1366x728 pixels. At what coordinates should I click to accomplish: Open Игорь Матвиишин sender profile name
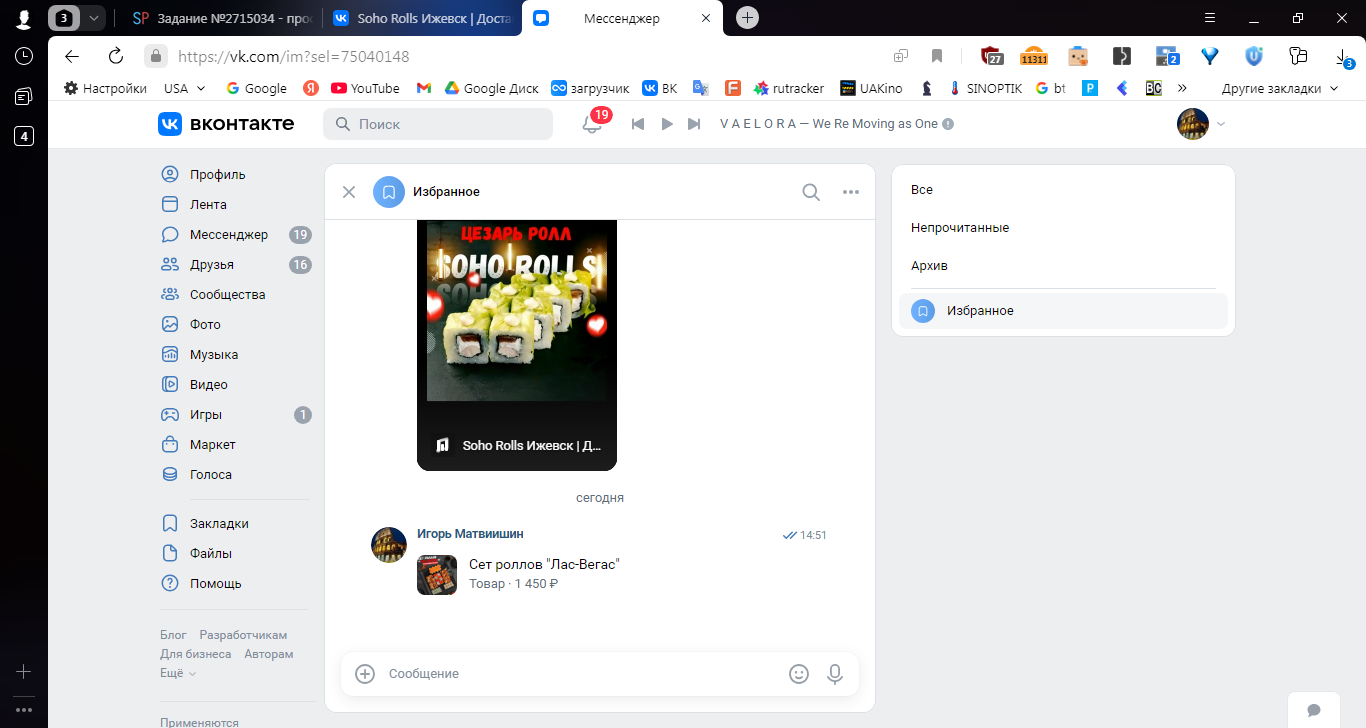tap(470, 534)
